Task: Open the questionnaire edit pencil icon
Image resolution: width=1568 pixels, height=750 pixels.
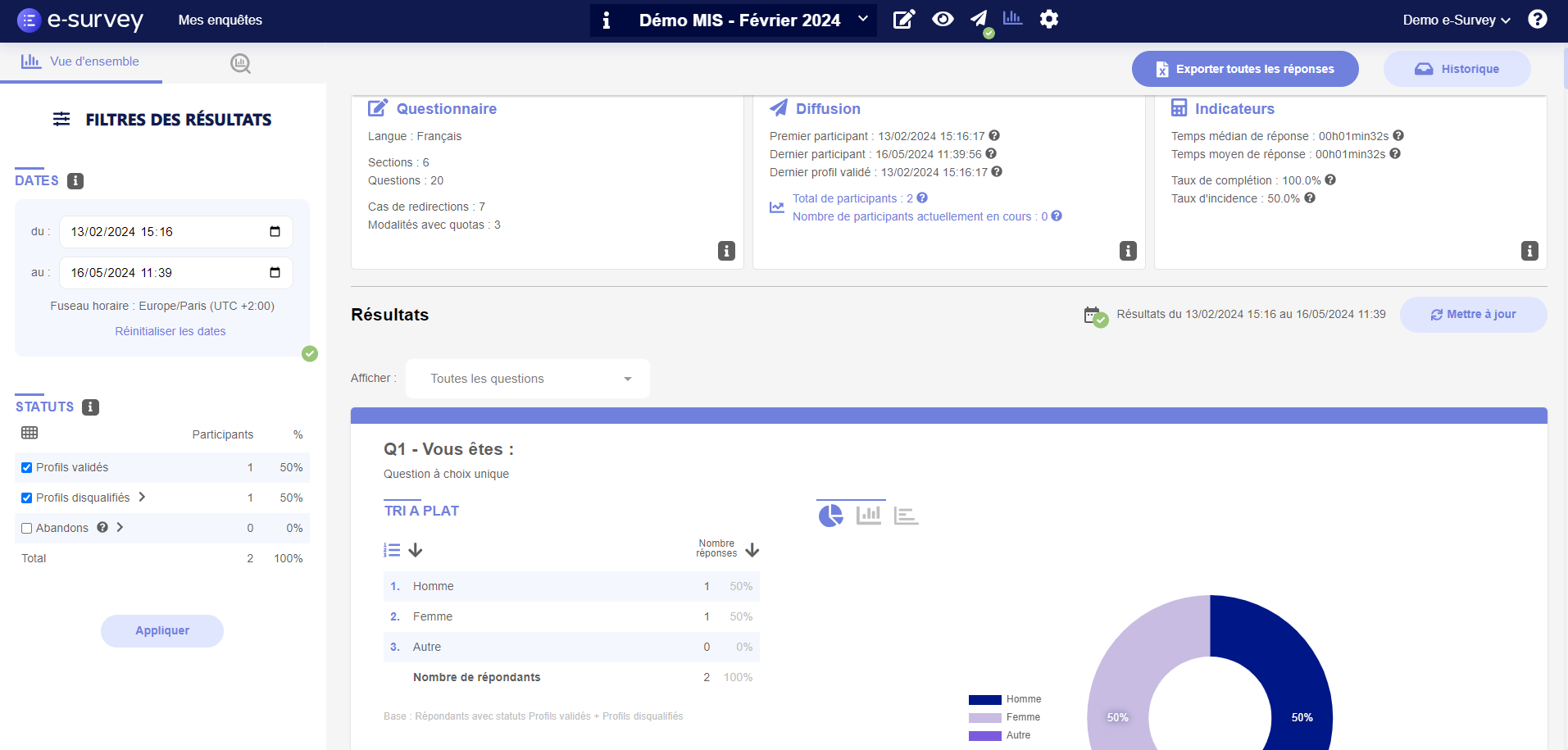Action: coord(903,20)
